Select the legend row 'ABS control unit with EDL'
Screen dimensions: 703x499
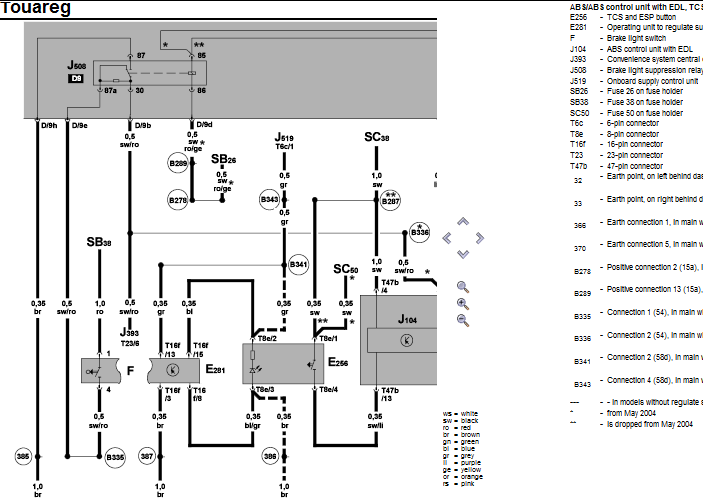point(631,49)
